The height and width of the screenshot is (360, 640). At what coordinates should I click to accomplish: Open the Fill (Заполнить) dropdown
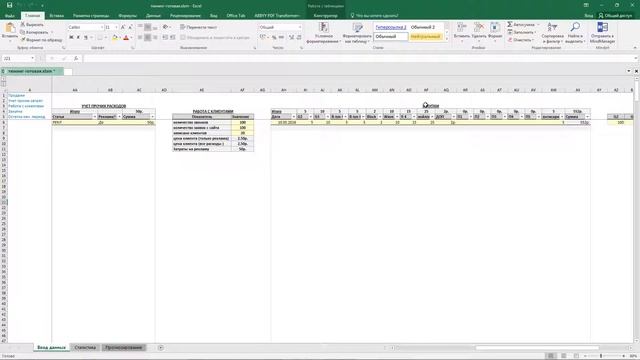point(522,32)
